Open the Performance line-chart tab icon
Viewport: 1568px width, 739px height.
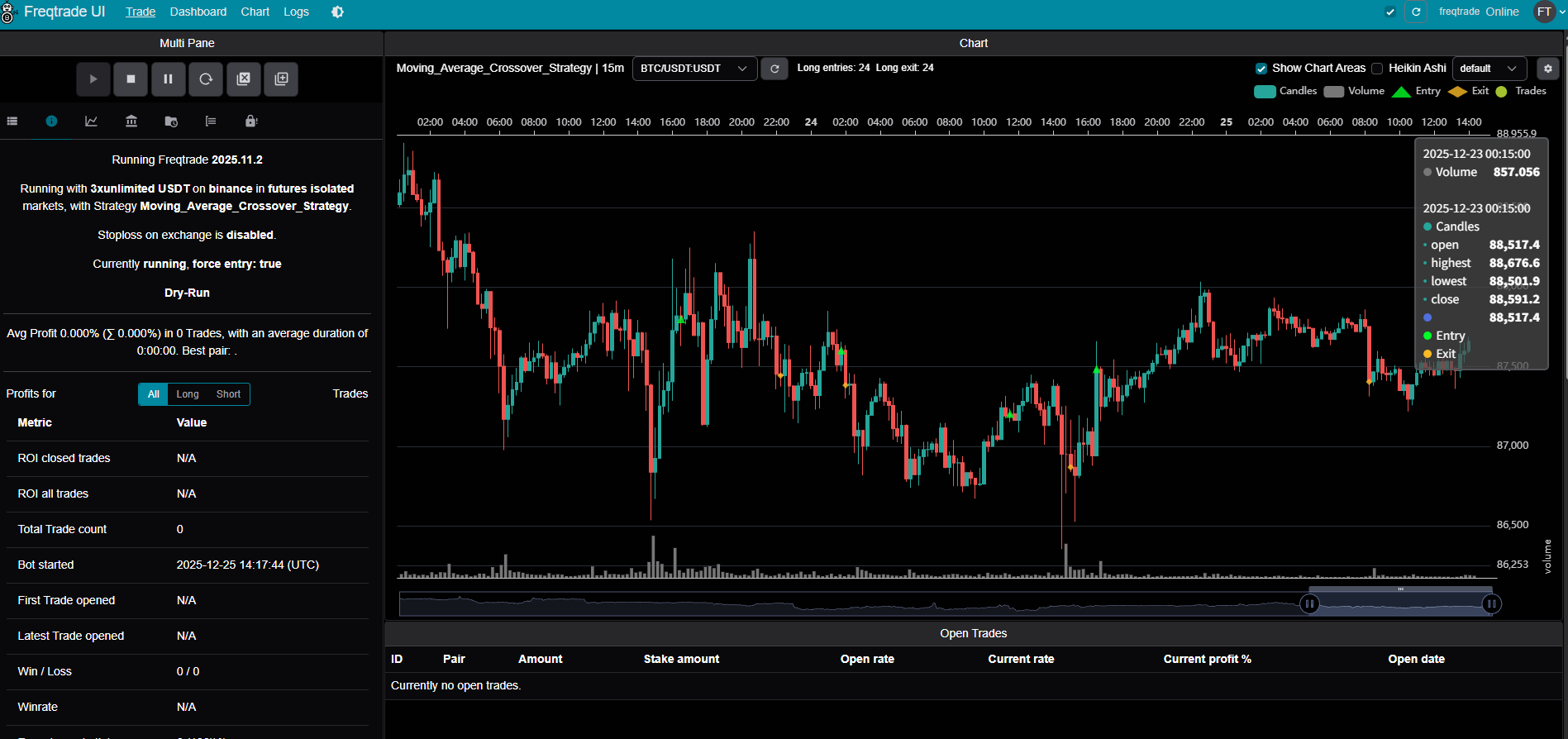pos(92,122)
